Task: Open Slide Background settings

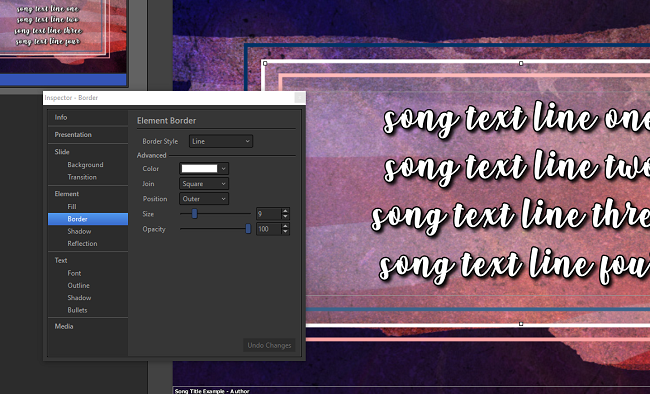Action: 85,165
